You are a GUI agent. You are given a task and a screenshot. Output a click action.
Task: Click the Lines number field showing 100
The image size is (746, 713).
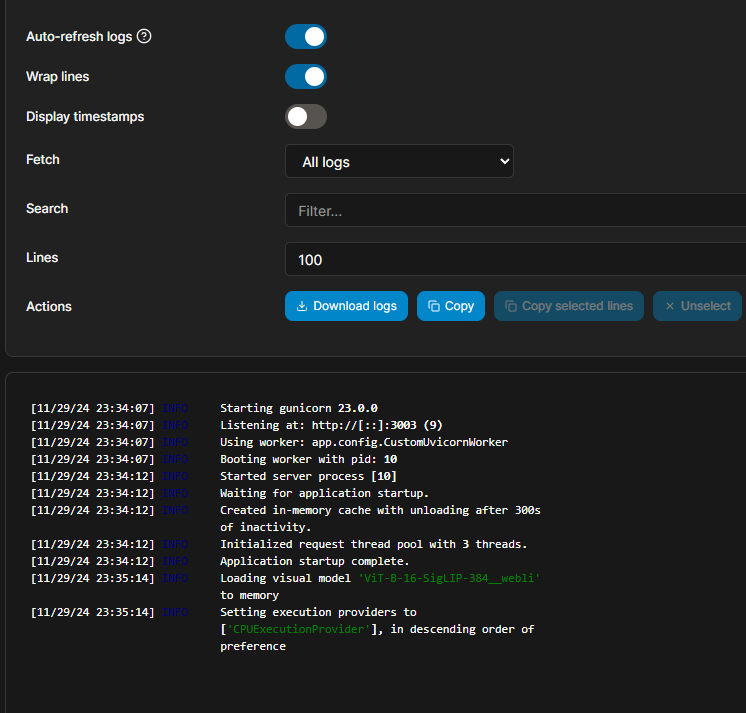(515, 260)
